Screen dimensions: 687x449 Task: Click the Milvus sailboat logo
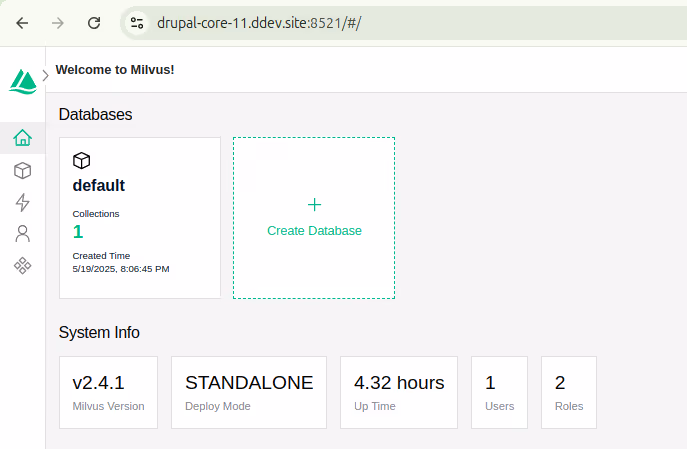pos(23,81)
